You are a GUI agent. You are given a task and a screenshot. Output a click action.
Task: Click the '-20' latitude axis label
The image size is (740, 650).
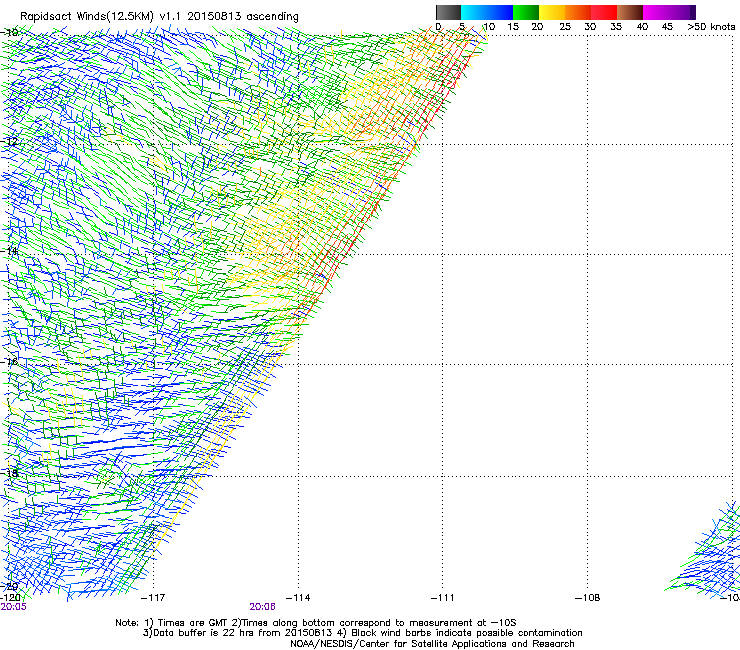click(10, 586)
